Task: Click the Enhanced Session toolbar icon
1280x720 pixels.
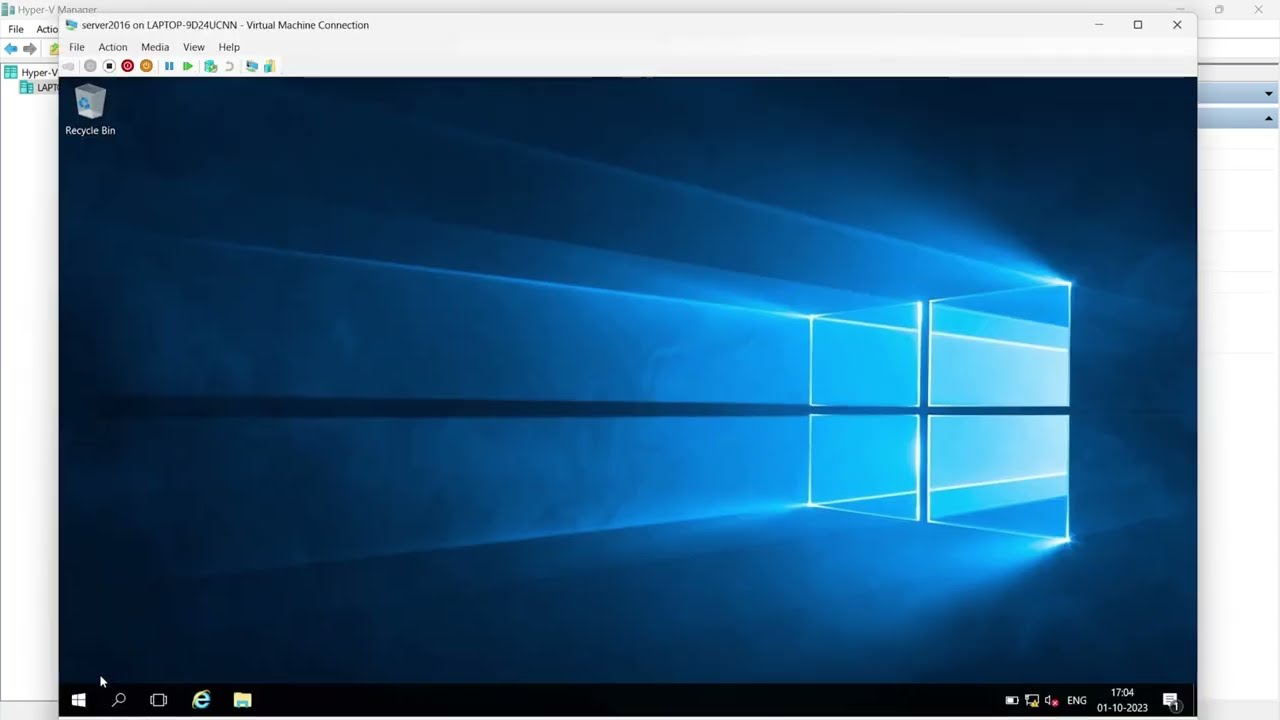Action: [x=252, y=66]
